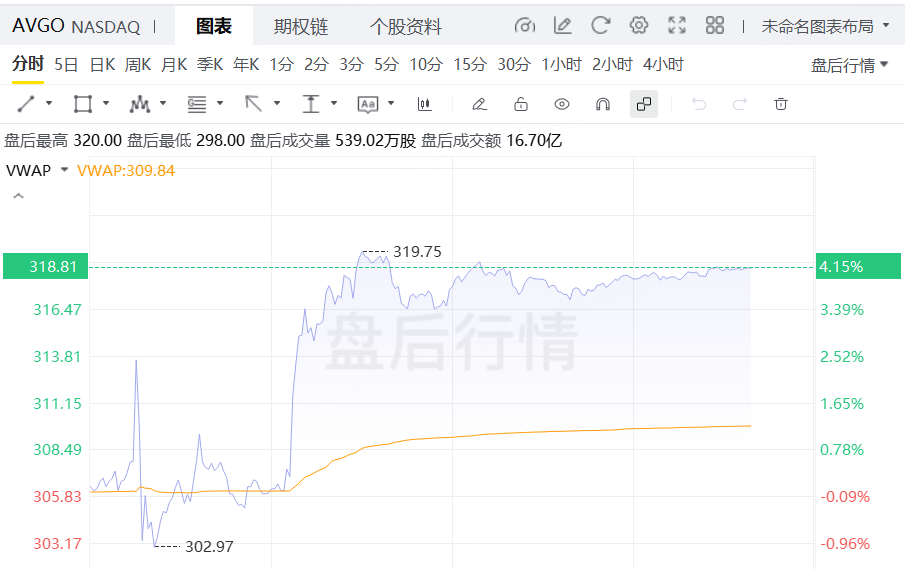The width and height of the screenshot is (905, 569).
Task: Open the 个股资料 tab
Action: [405, 26]
